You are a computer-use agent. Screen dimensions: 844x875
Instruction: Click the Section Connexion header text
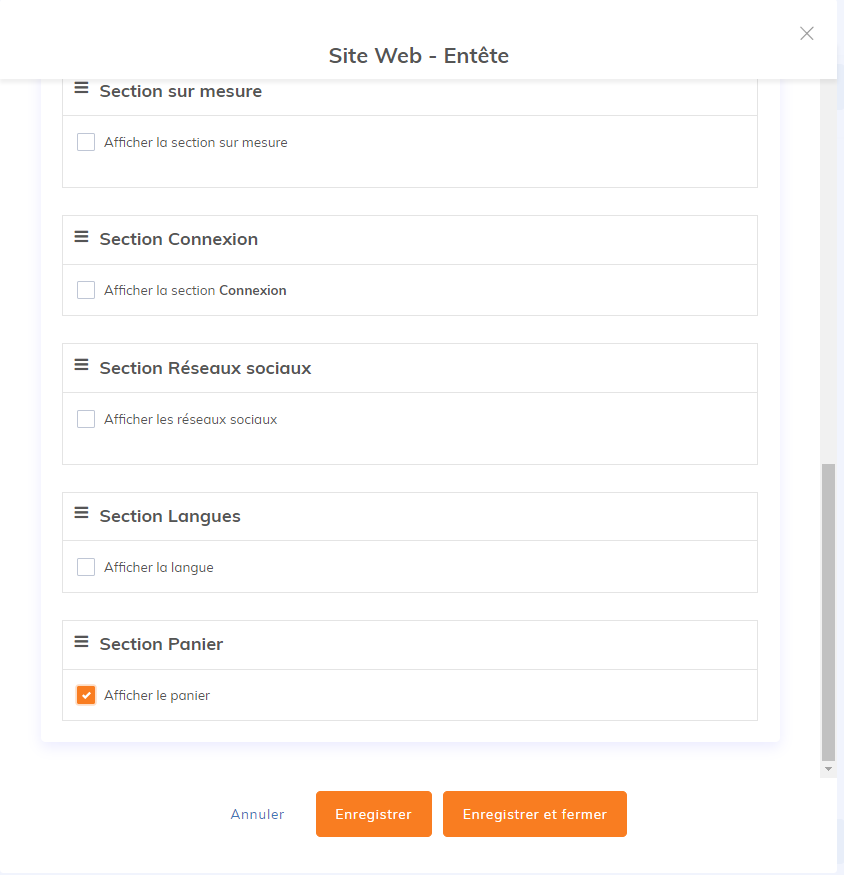178,239
